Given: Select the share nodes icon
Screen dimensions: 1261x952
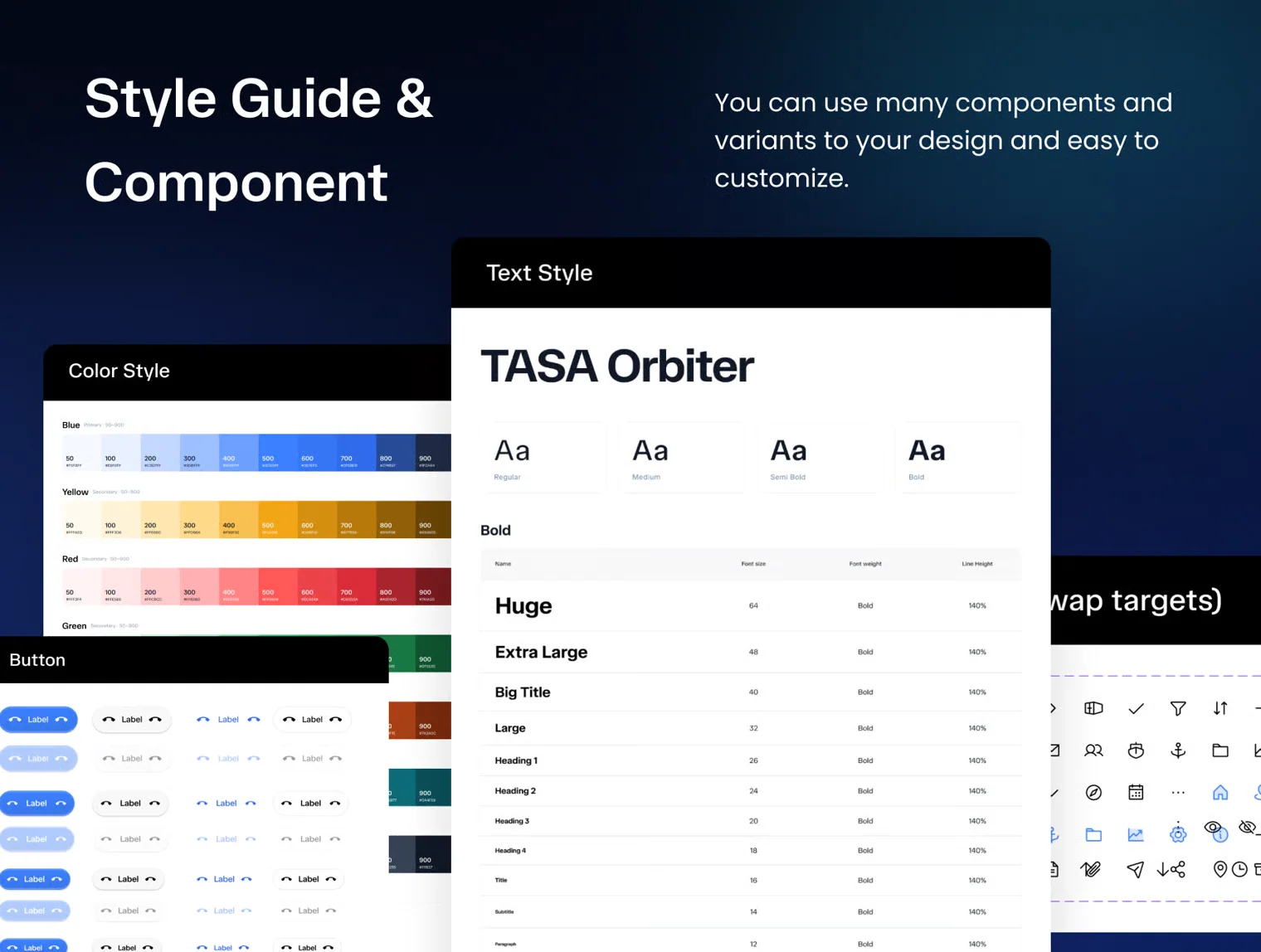Looking at the screenshot, I should [x=1178, y=869].
